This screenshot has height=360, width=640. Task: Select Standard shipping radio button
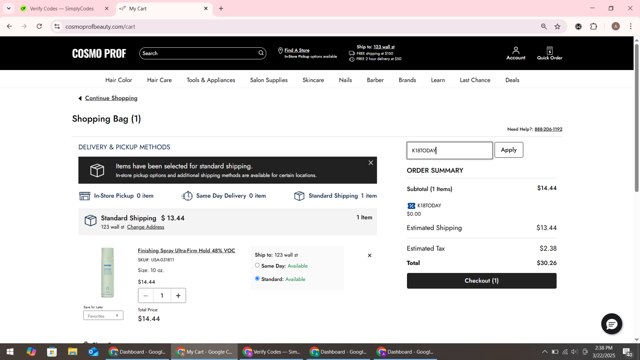(x=257, y=278)
